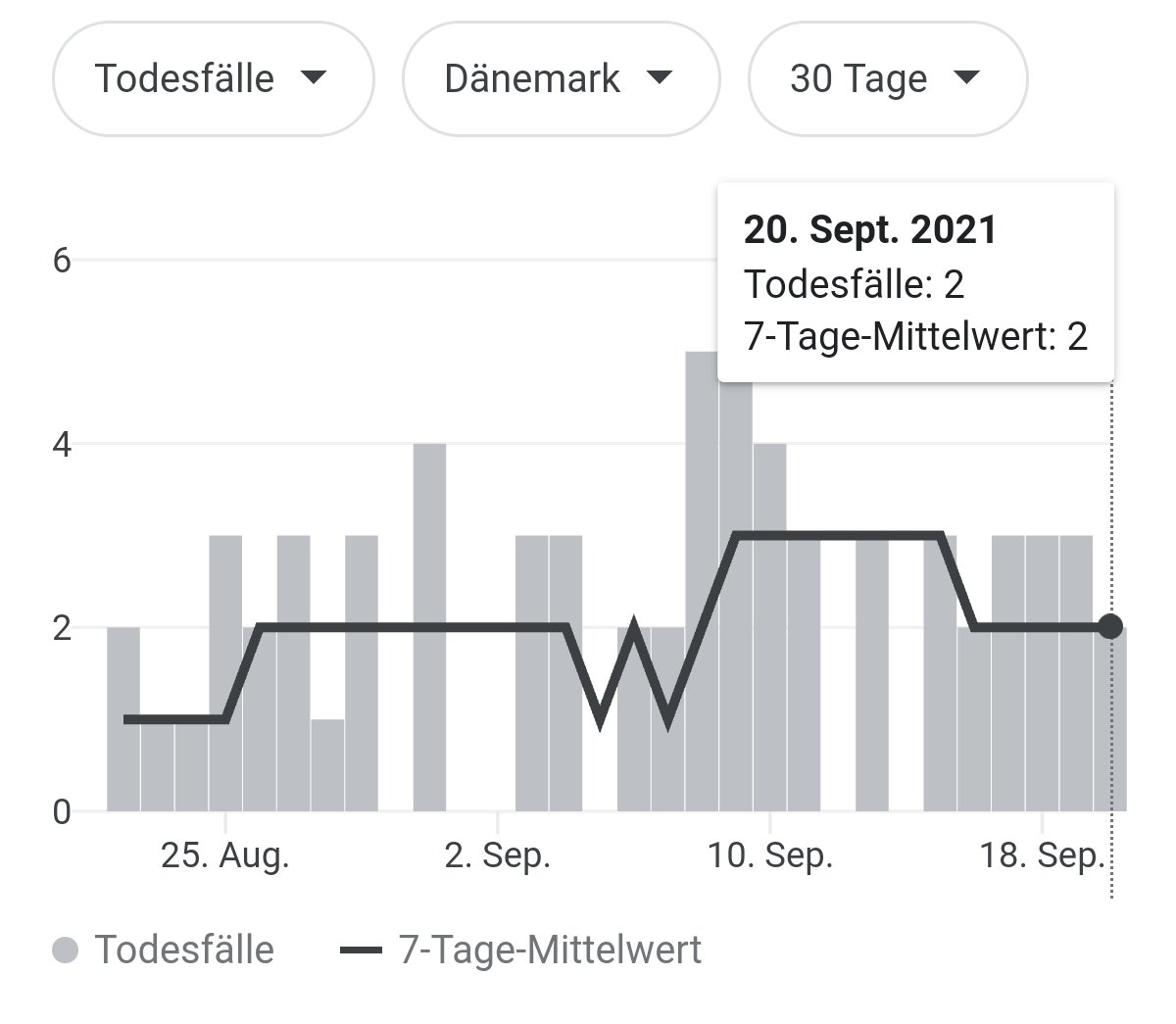Click the 25. Aug. axis label
Viewport: 1176px width, 1024px height.
pyautogui.click(x=225, y=855)
